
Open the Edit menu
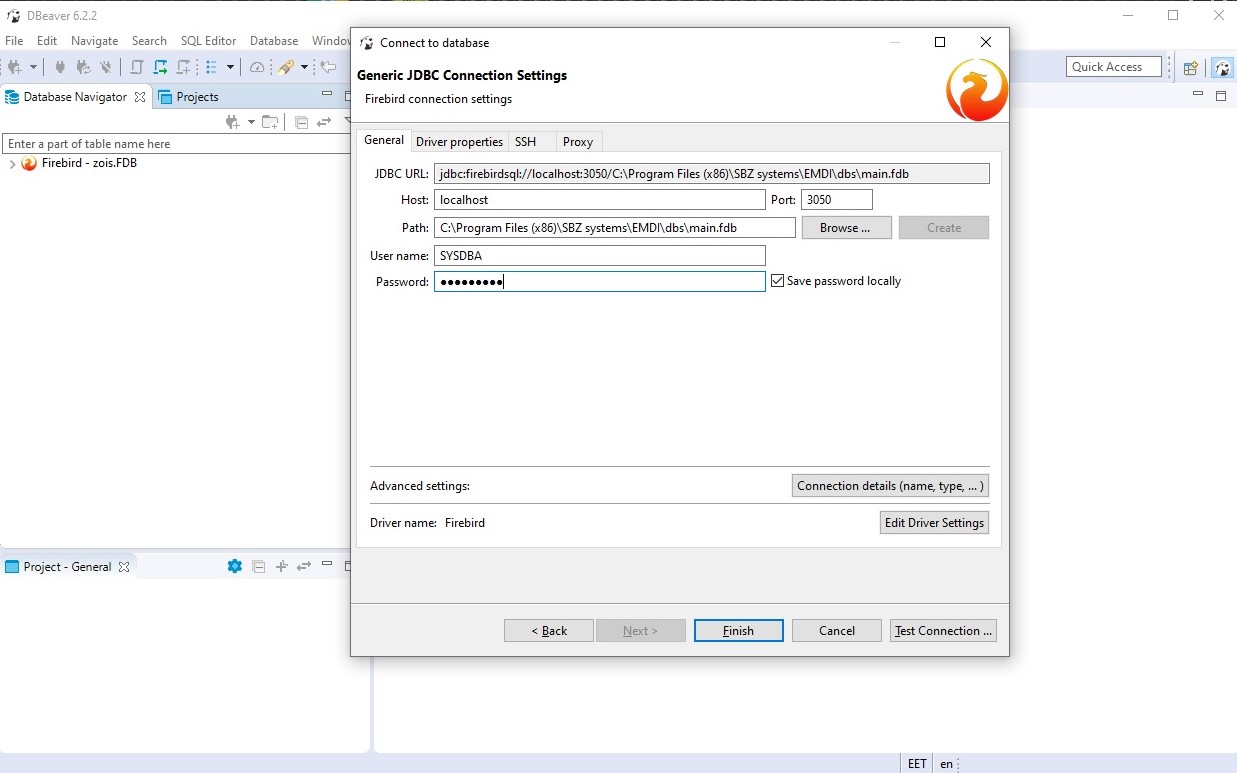pyautogui.click(x=47, y=41)
